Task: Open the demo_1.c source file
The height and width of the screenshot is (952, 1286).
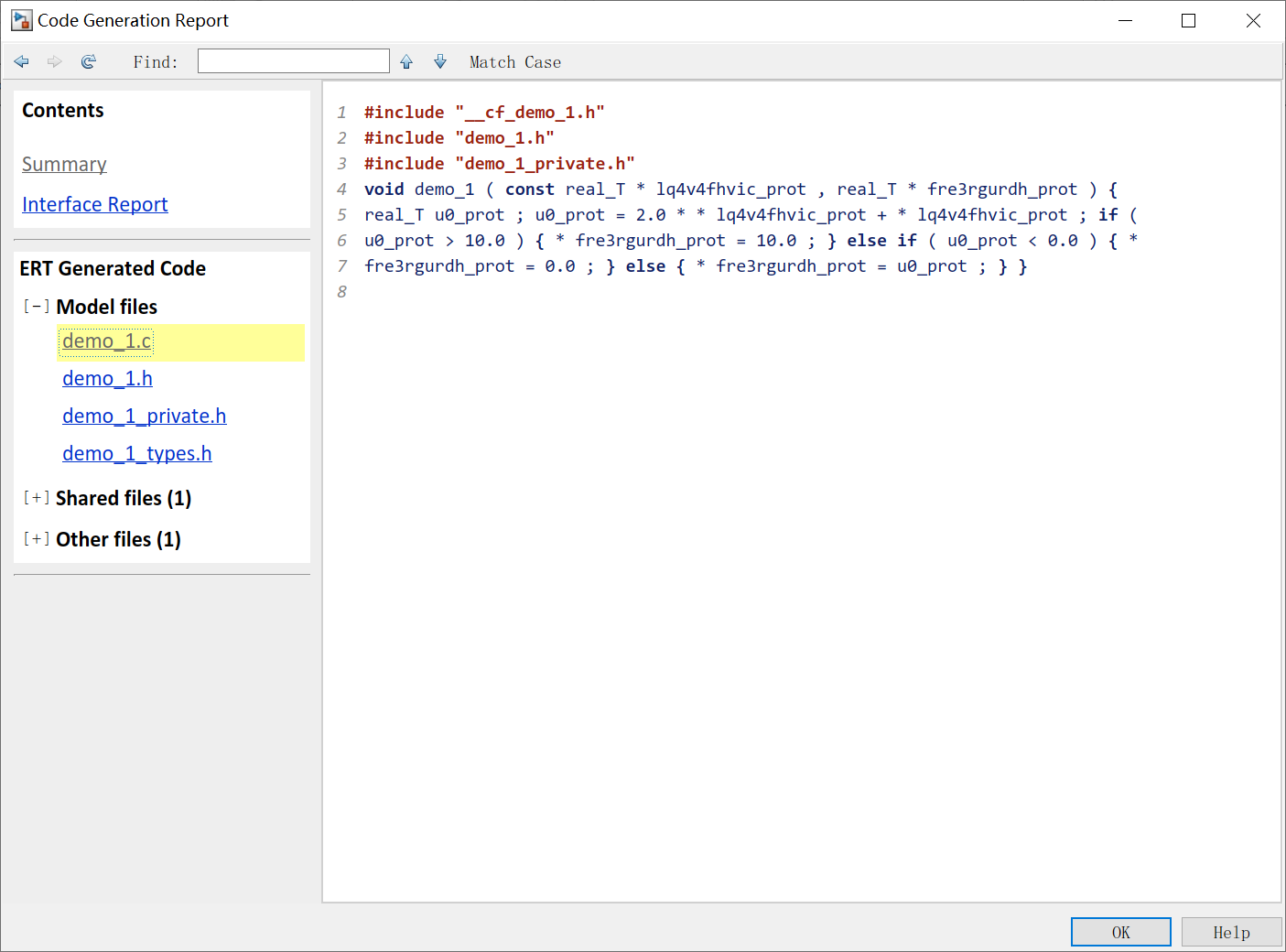Action: pos(107,341)
